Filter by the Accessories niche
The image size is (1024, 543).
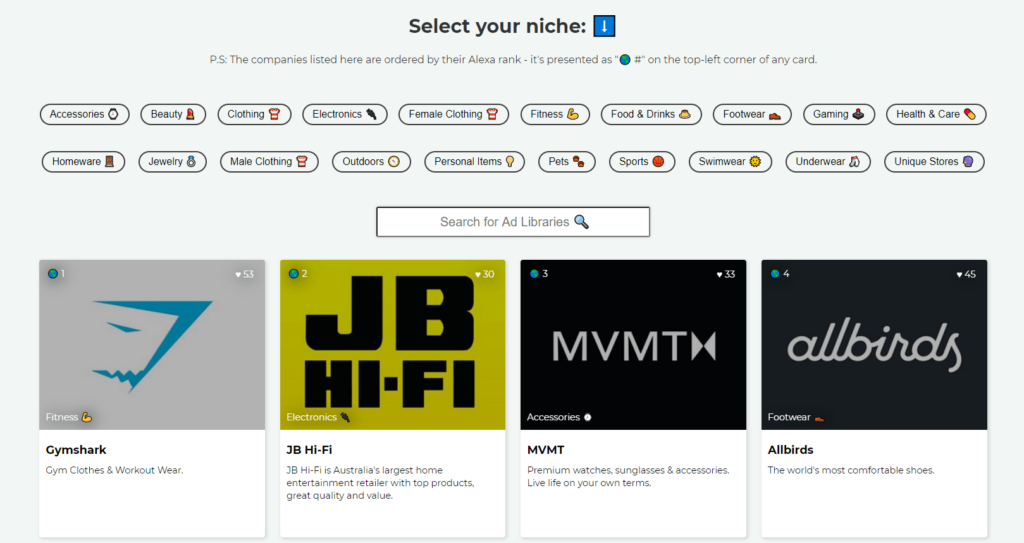click(x=85, y=114)
